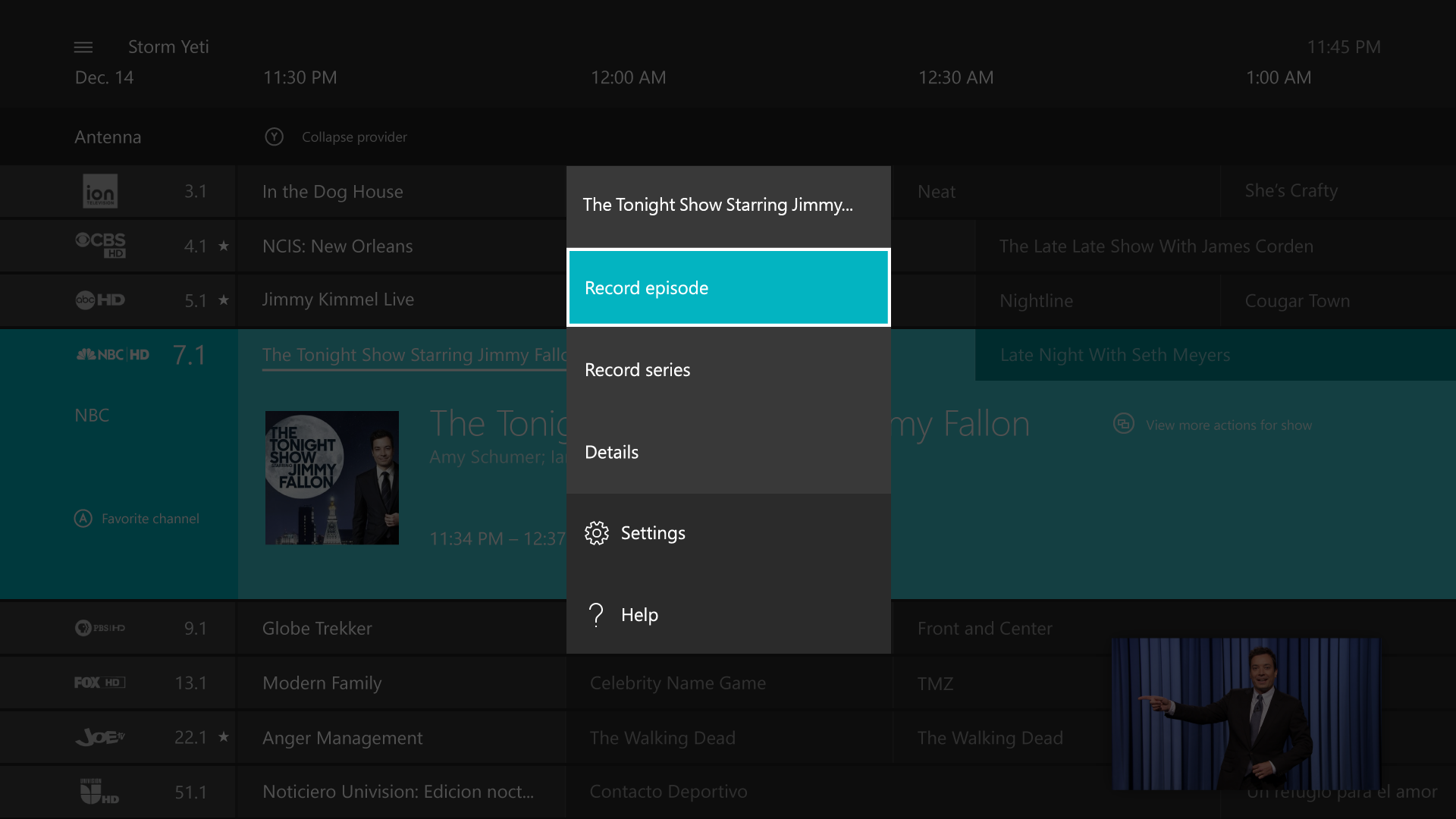Choose Record episode from the menu
The width and height of the screenshot is (1456, 819).
[x=728, y=288]
